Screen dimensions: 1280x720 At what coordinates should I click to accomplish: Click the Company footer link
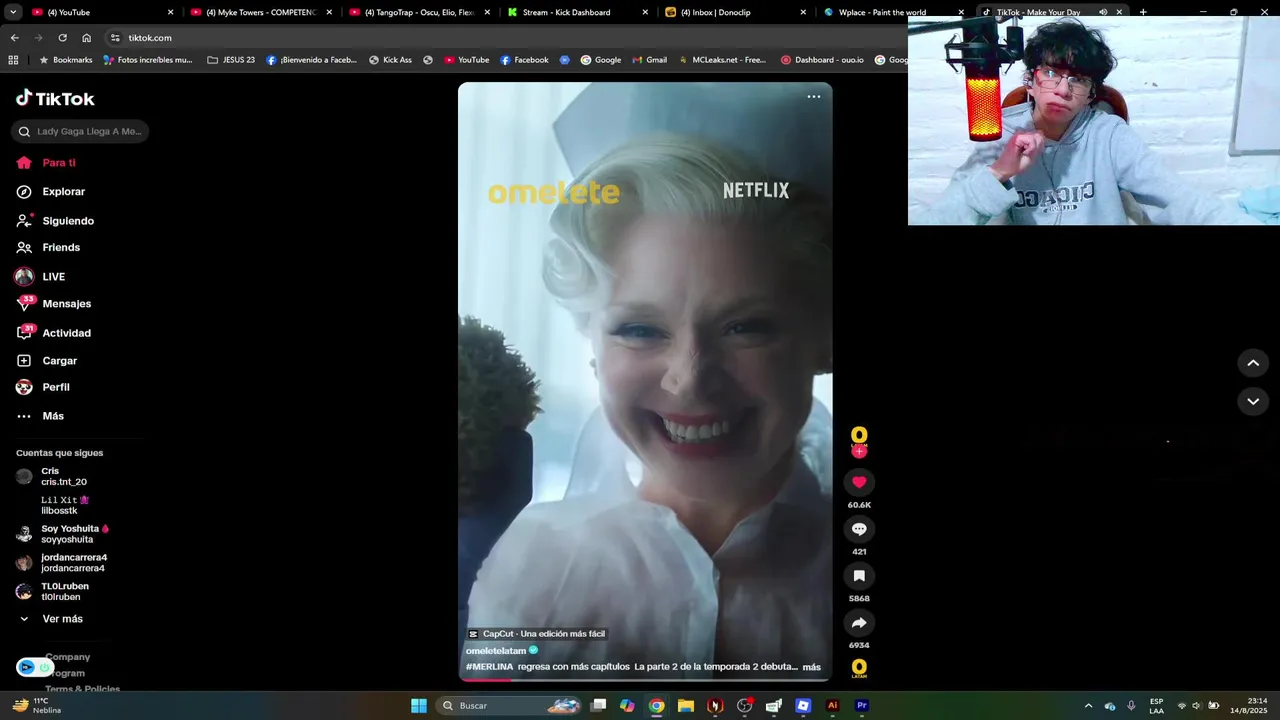(x=68, y=657)
